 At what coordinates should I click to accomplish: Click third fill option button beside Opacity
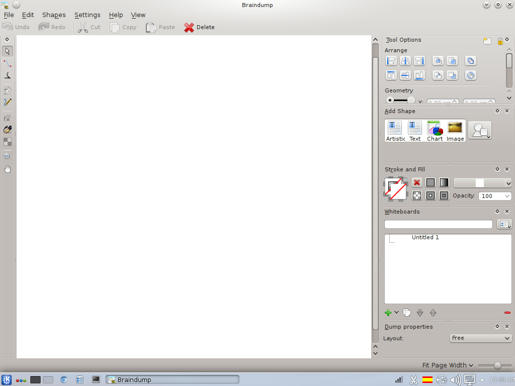(444, 196)
